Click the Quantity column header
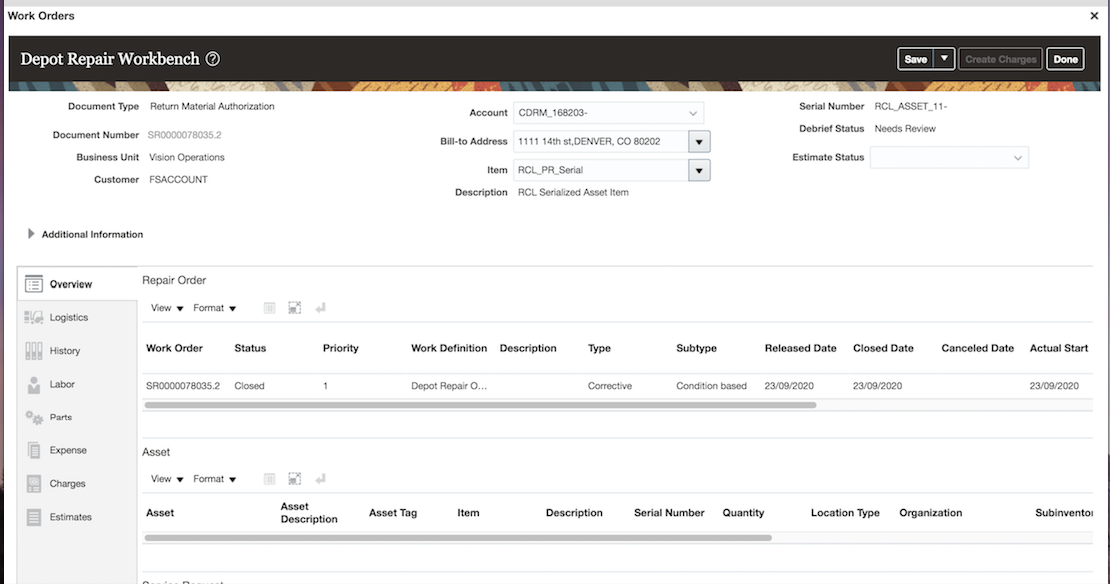 coord(743,513)
